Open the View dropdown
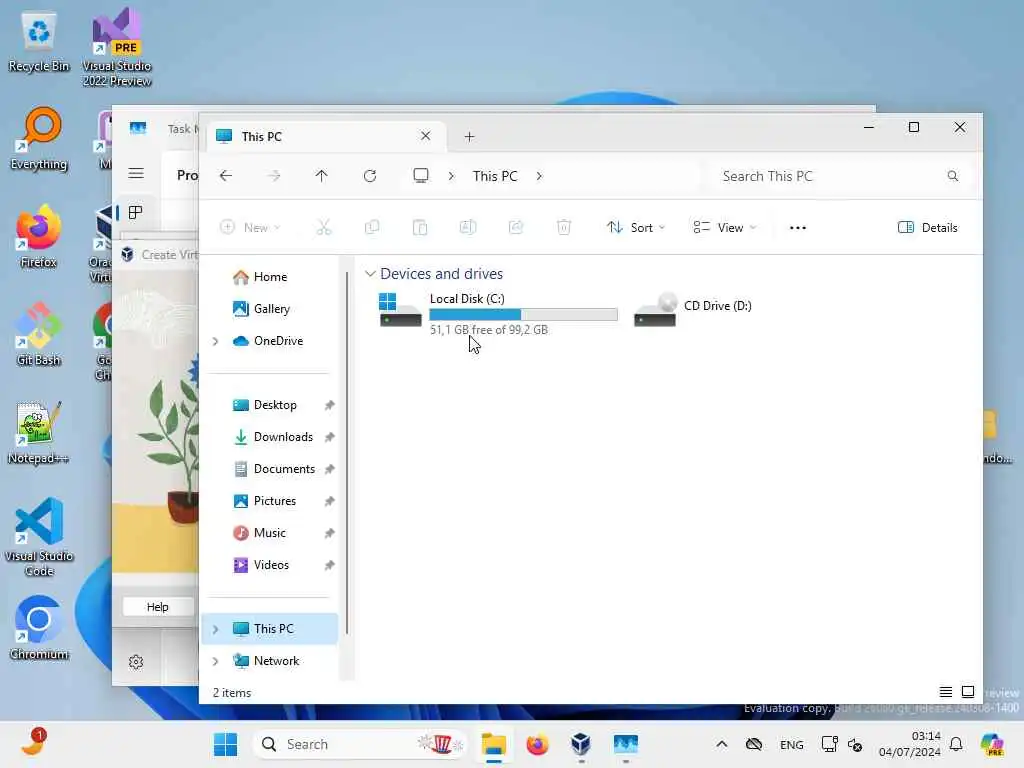 pos(725,227)
